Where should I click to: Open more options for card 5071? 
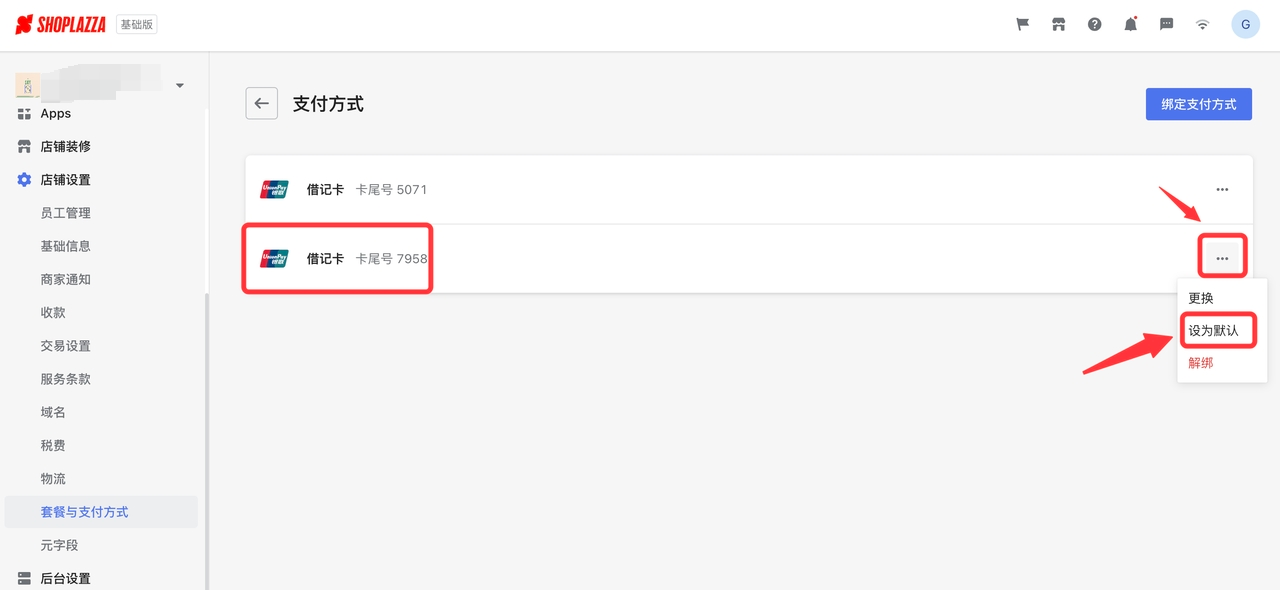coord(1222,189)
